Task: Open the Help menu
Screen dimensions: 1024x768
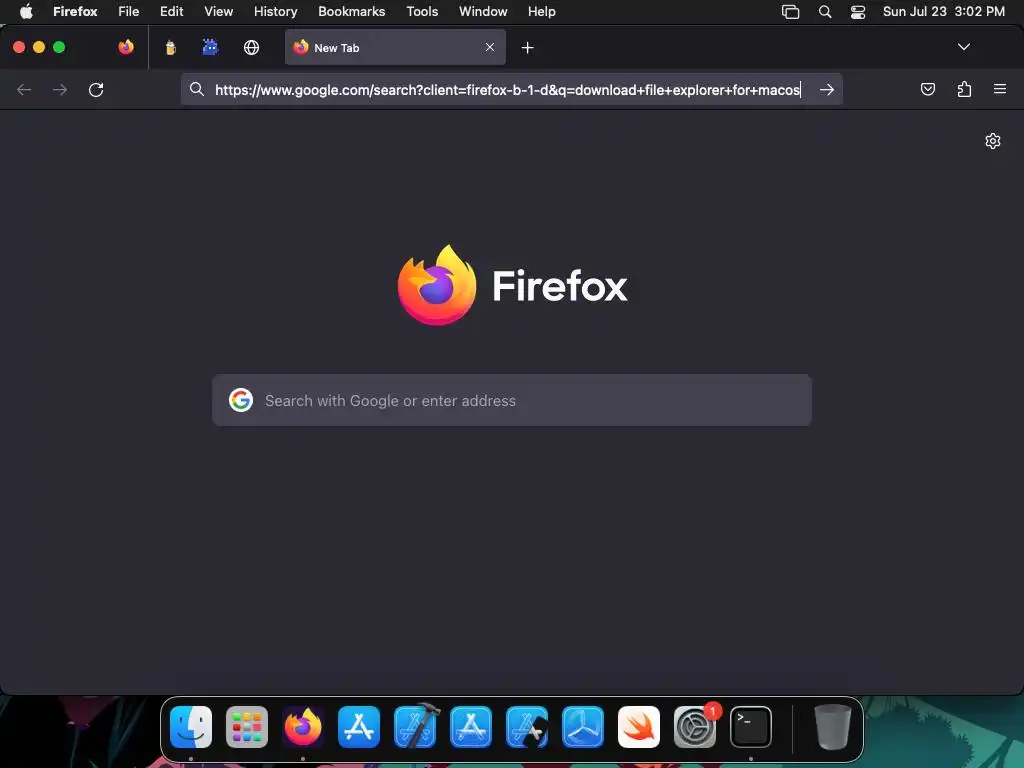Action: [542, 11]
